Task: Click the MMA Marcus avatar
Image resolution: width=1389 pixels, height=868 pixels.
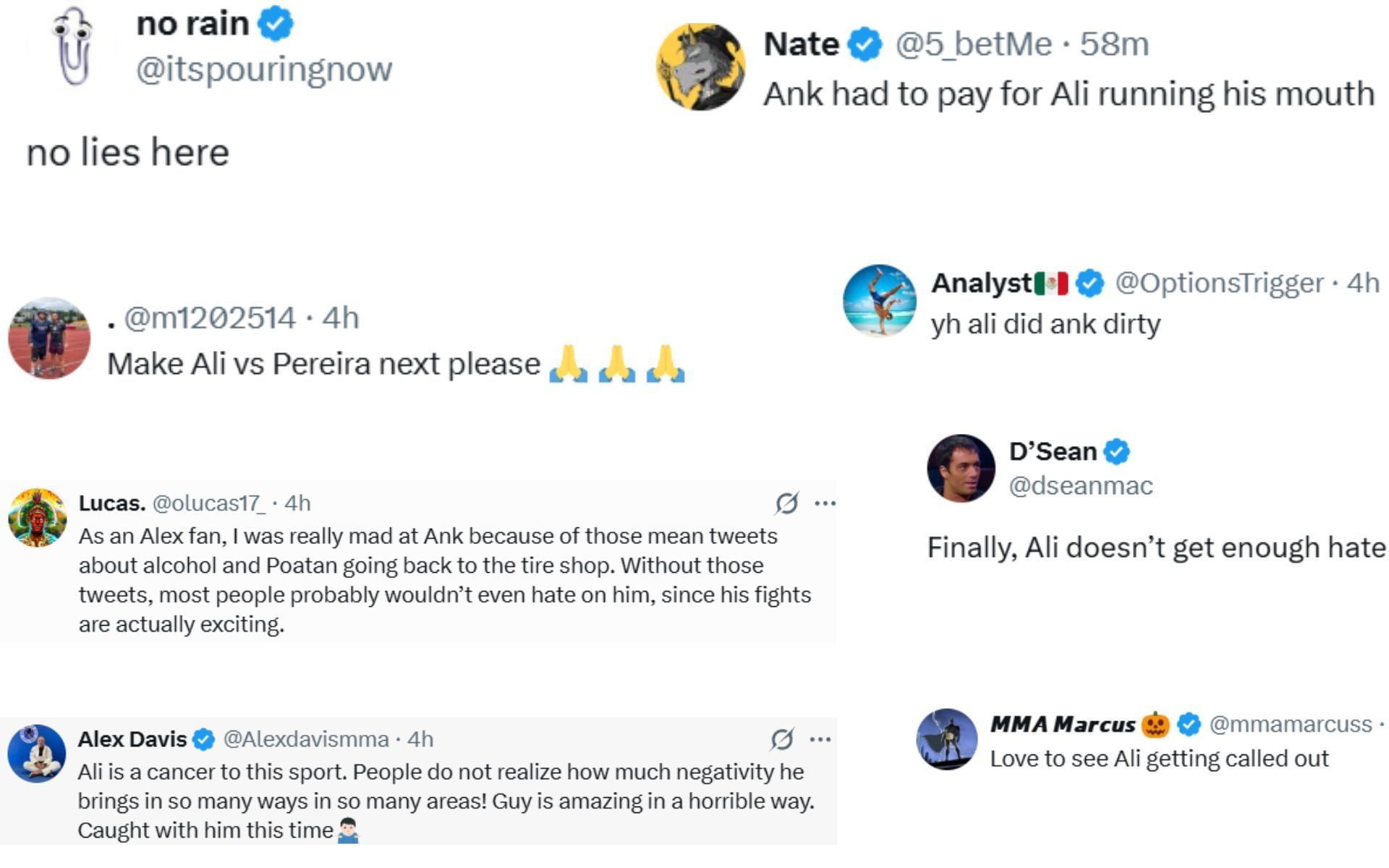Action: coord(947,739)
